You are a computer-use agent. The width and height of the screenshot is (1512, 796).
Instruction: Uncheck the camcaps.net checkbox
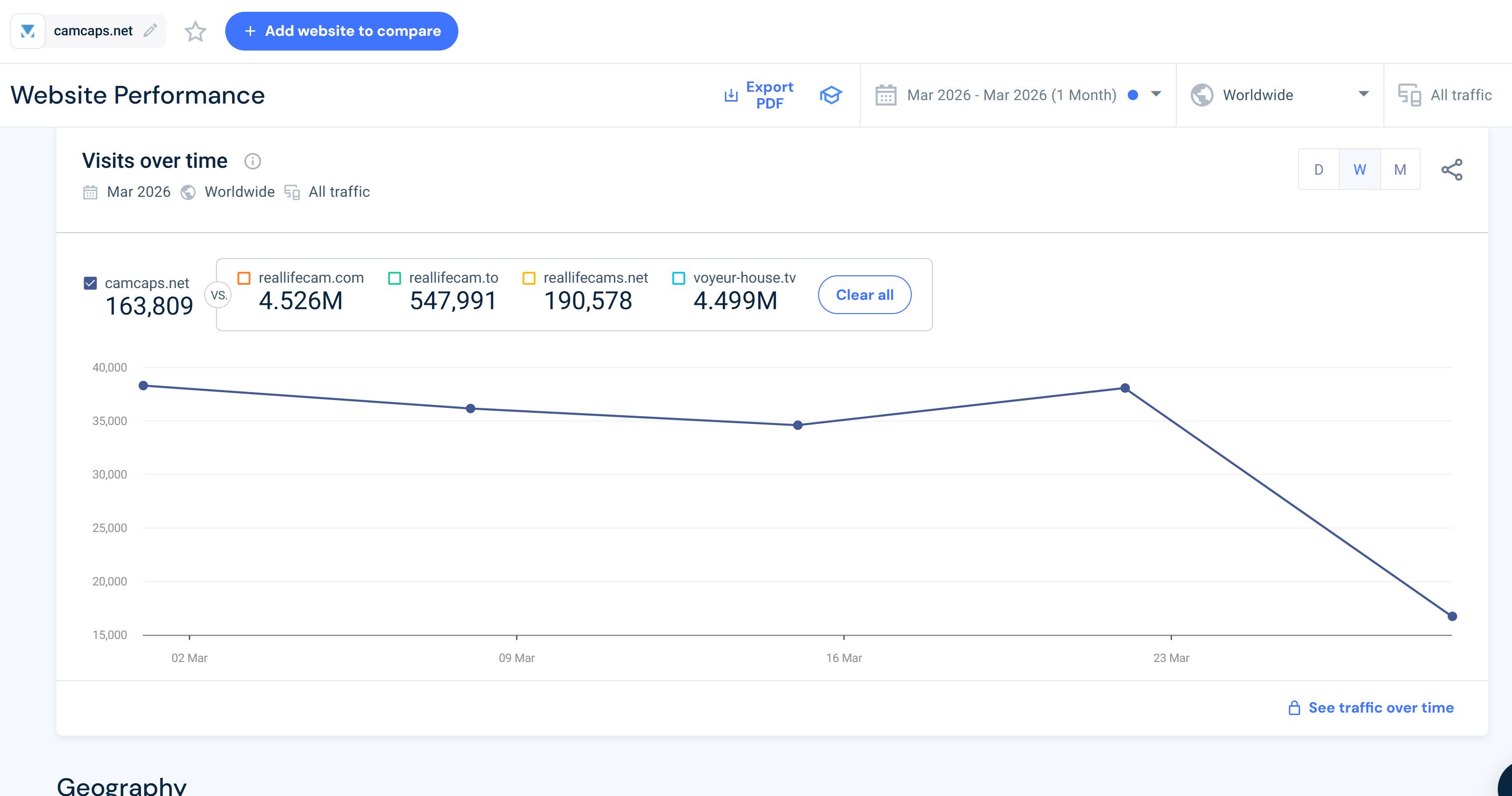click(90, 283)
